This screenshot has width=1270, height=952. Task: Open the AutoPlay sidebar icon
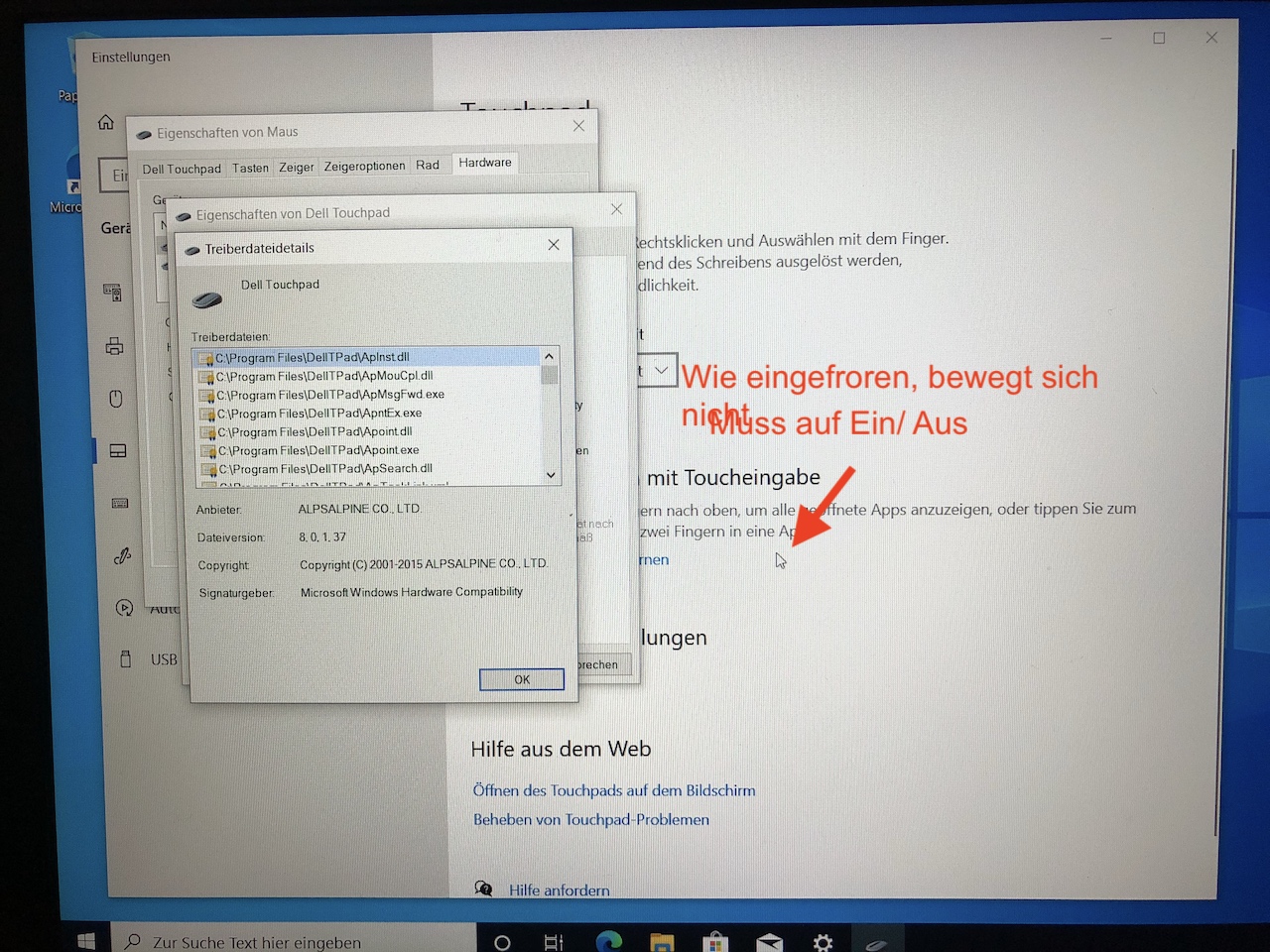pos(124,608)
